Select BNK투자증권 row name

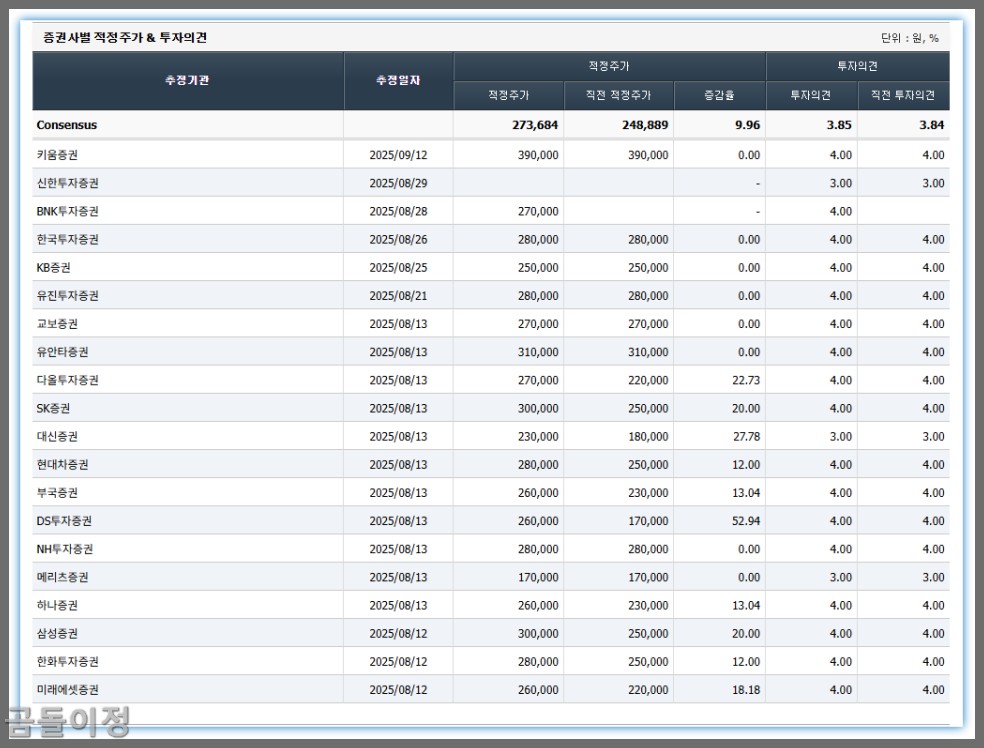point(67,211)
